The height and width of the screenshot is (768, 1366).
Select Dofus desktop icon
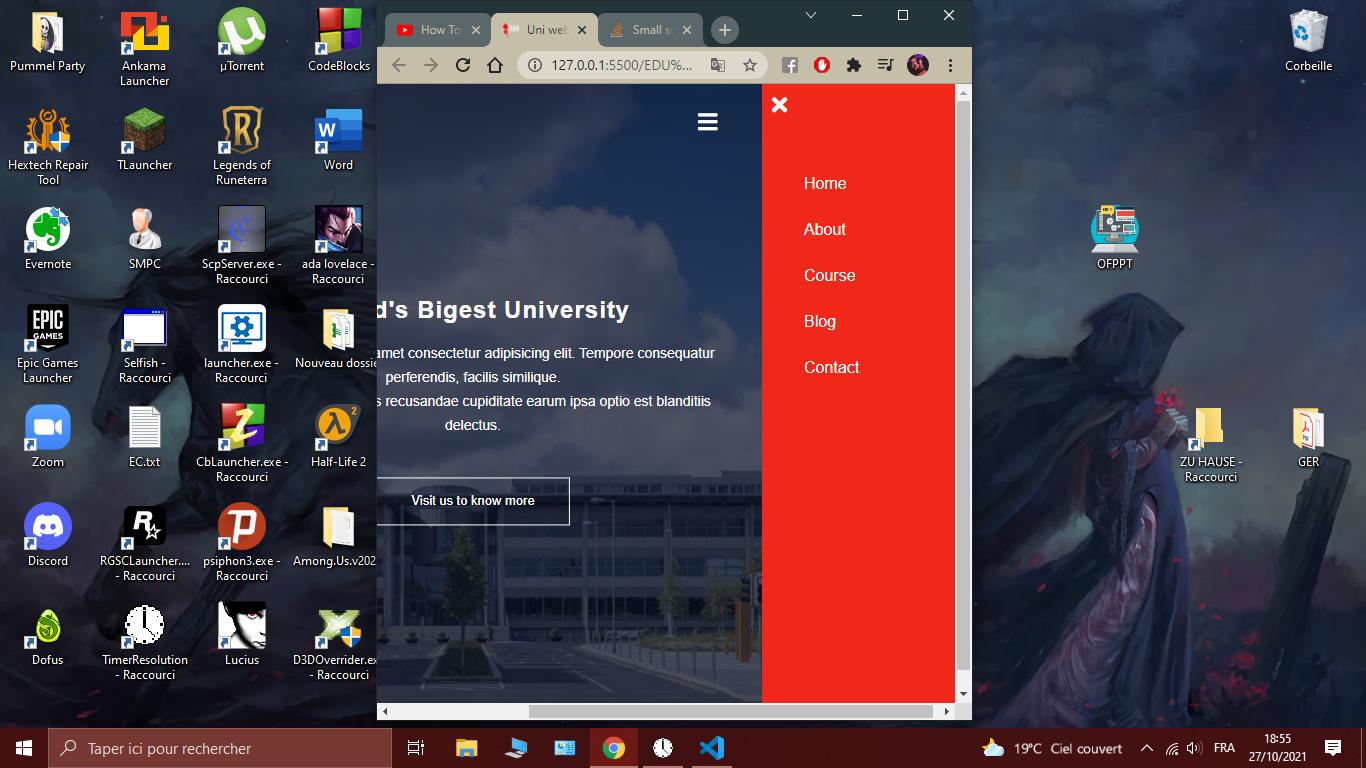coord(47,636)
